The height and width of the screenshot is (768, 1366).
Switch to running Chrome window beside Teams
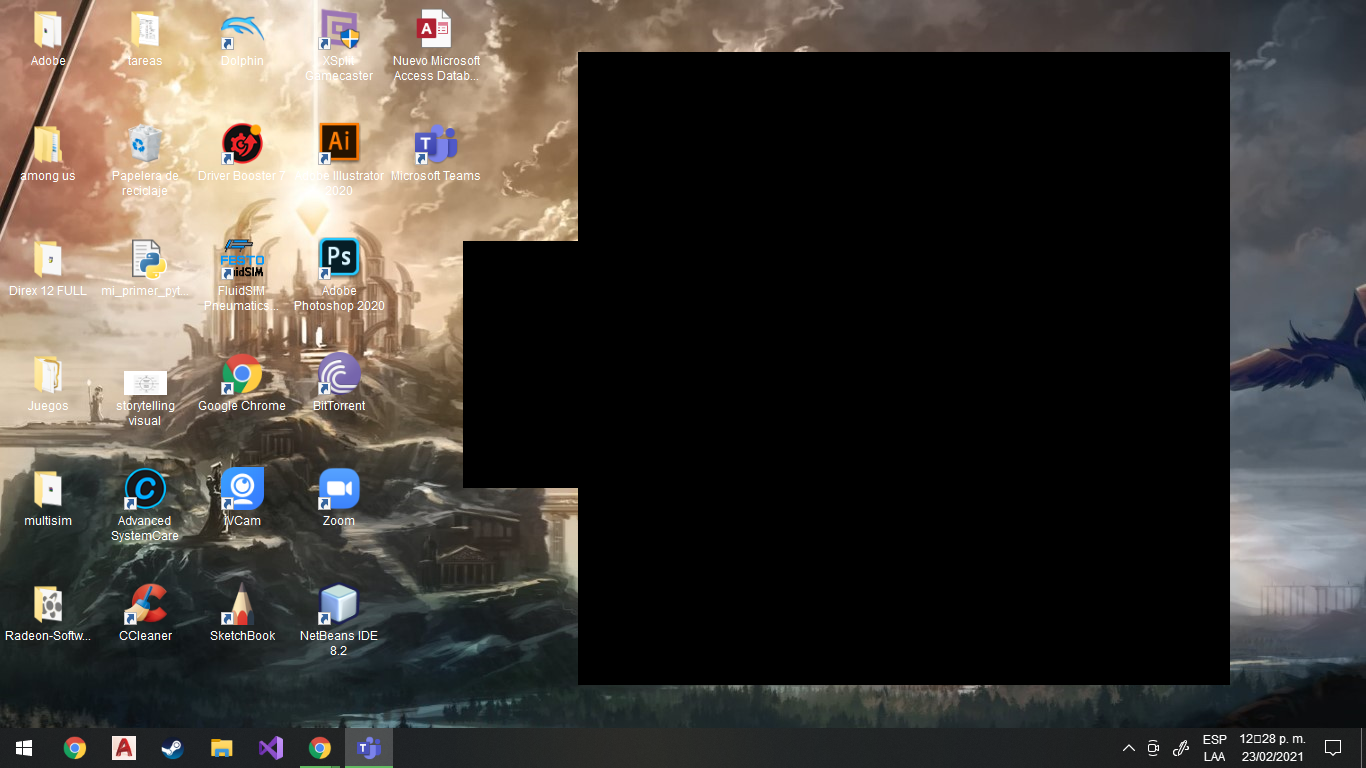pyautogui.click(x=320, y=748)
